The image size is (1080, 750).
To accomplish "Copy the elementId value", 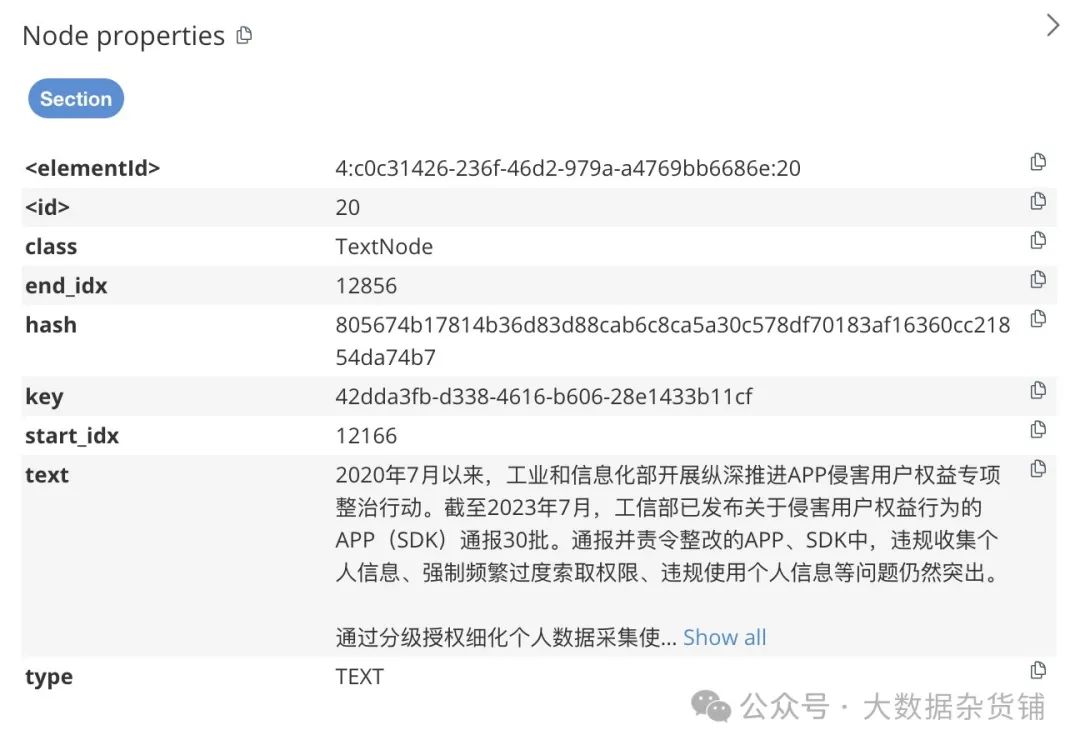I will (x=1038, y=162).
